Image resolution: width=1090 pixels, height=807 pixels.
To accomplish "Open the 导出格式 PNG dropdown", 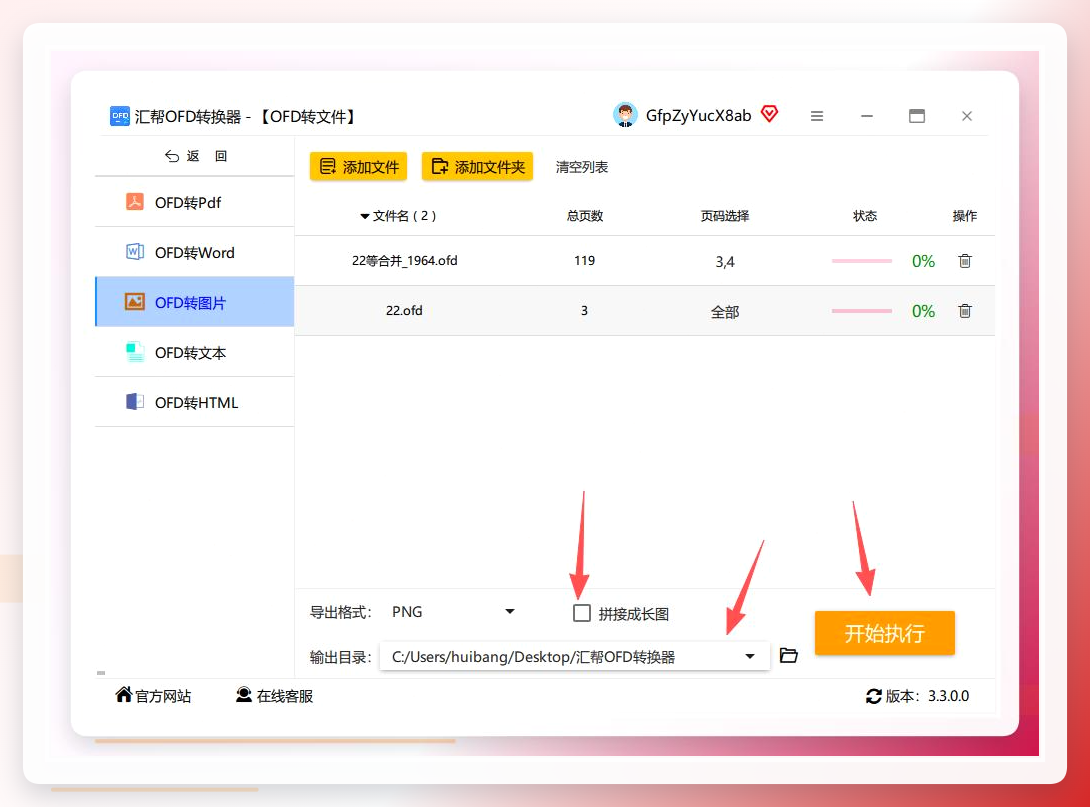I will pyautogui.click(x=453, y=612).
